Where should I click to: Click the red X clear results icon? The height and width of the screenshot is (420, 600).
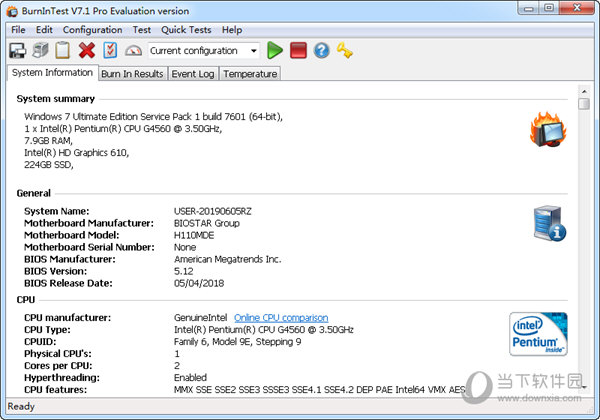pos(87,50)
